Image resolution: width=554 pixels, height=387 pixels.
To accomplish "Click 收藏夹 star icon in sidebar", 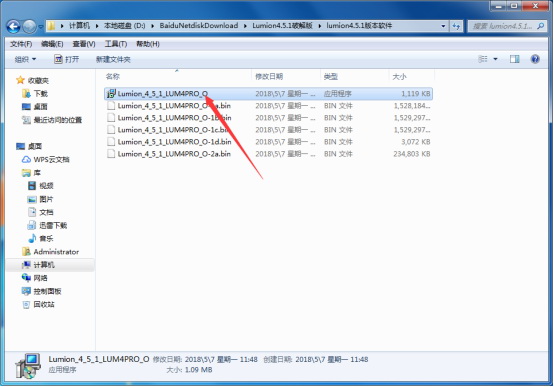I will coord(20,80).
